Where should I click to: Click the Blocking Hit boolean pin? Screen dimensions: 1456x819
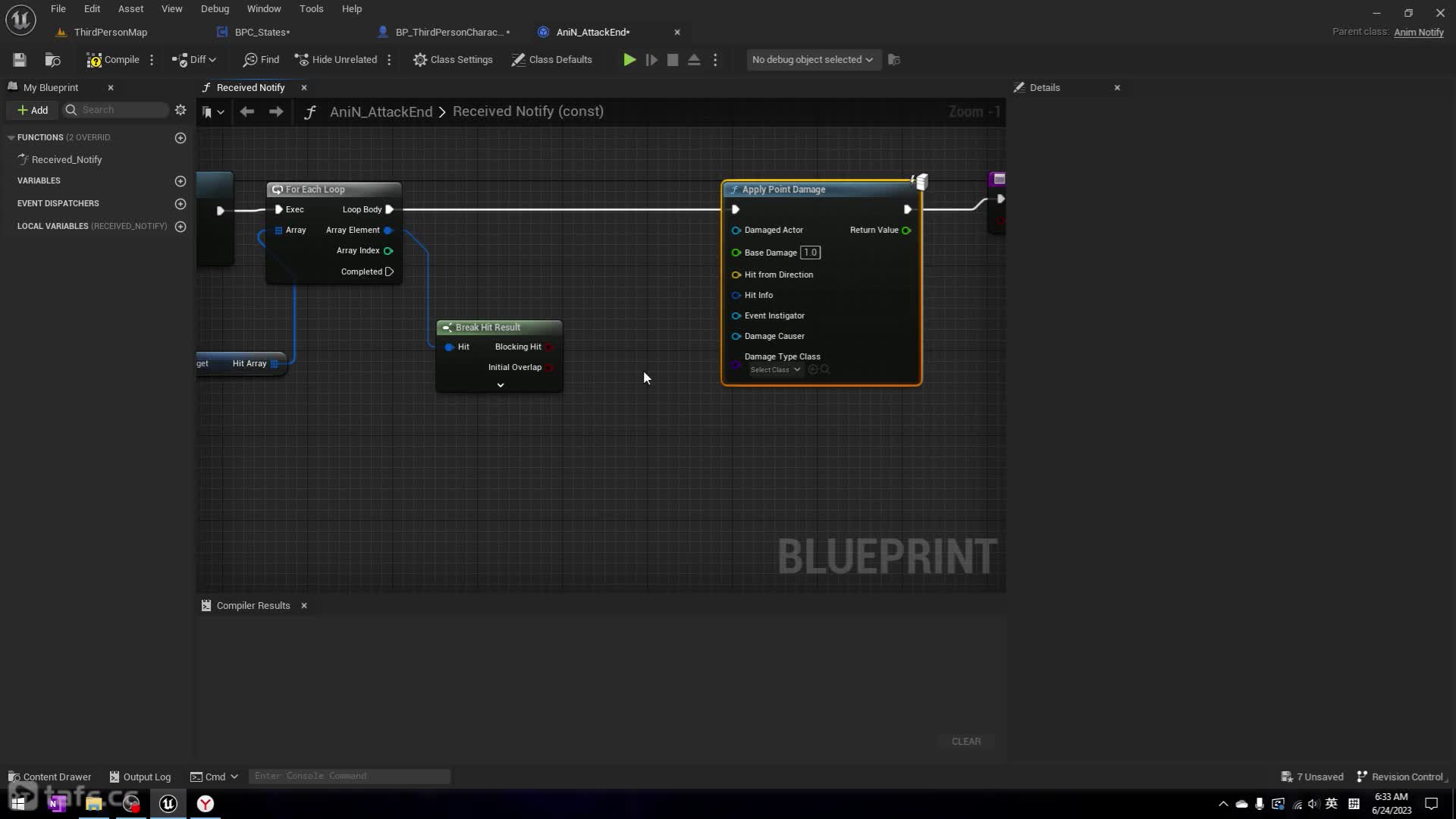(x=549, y=347)
